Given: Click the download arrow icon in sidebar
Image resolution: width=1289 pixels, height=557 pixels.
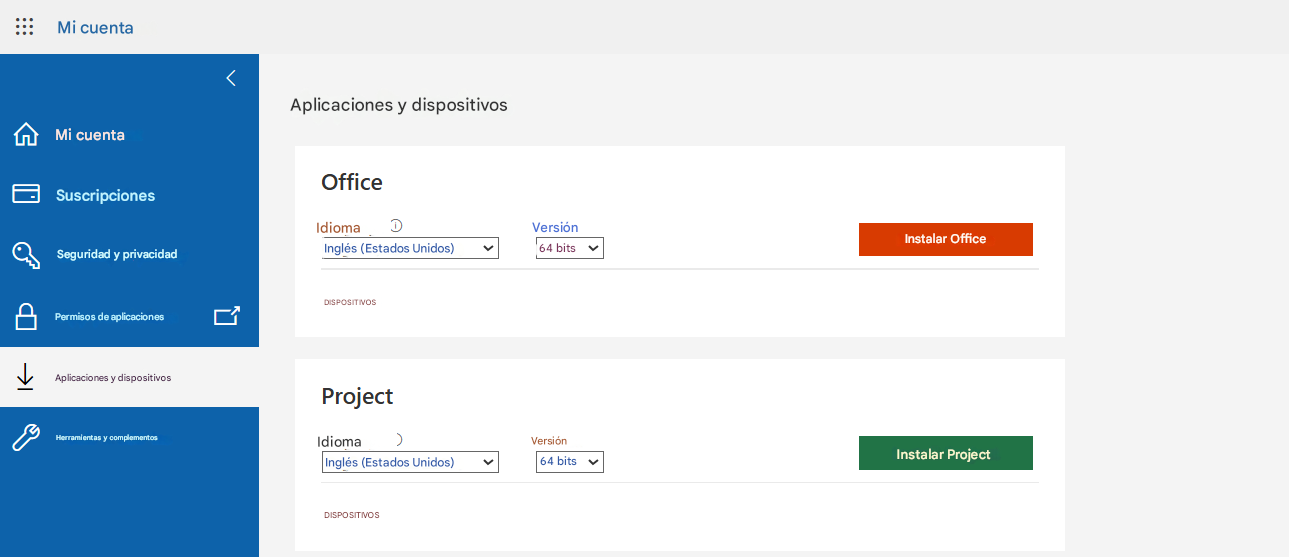Looking at the screenshot, I should click(x=26, y=377).
